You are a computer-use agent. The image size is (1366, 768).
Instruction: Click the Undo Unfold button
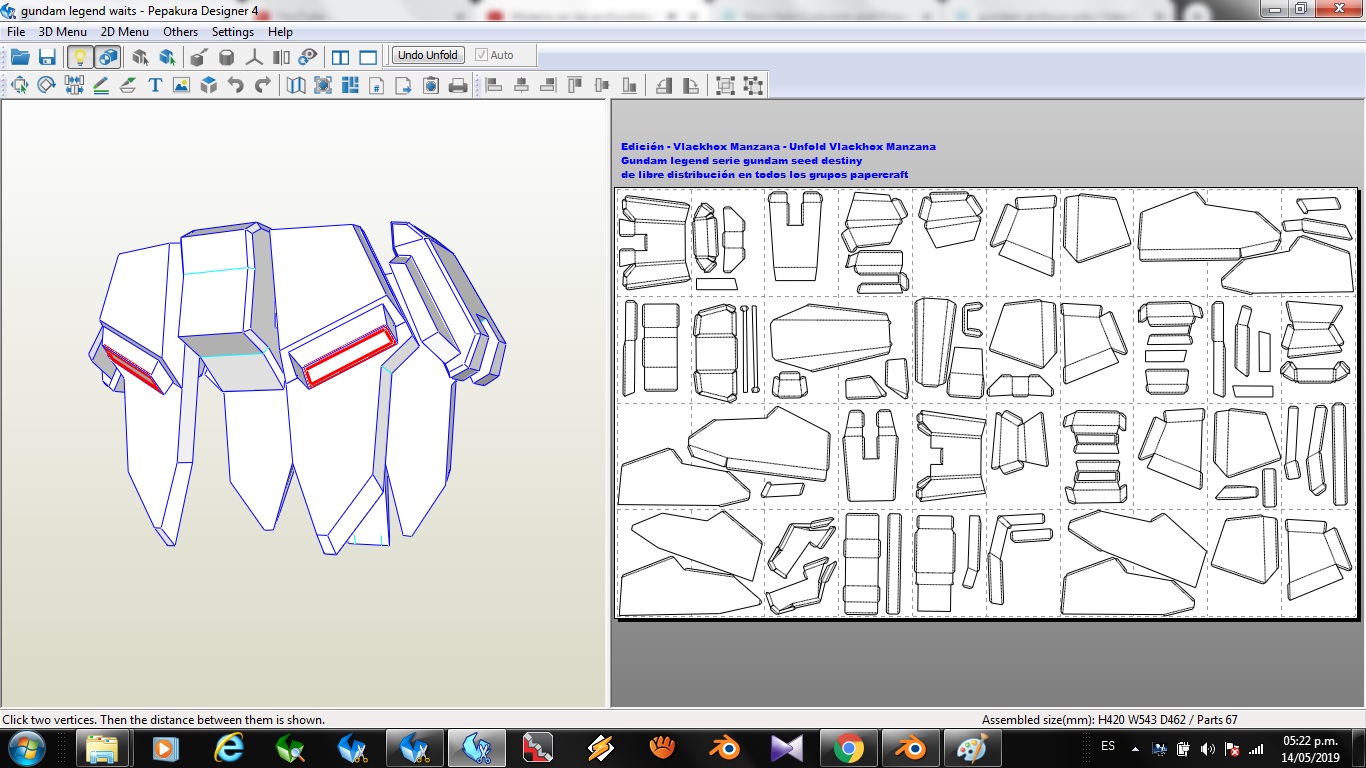[428, 55]
